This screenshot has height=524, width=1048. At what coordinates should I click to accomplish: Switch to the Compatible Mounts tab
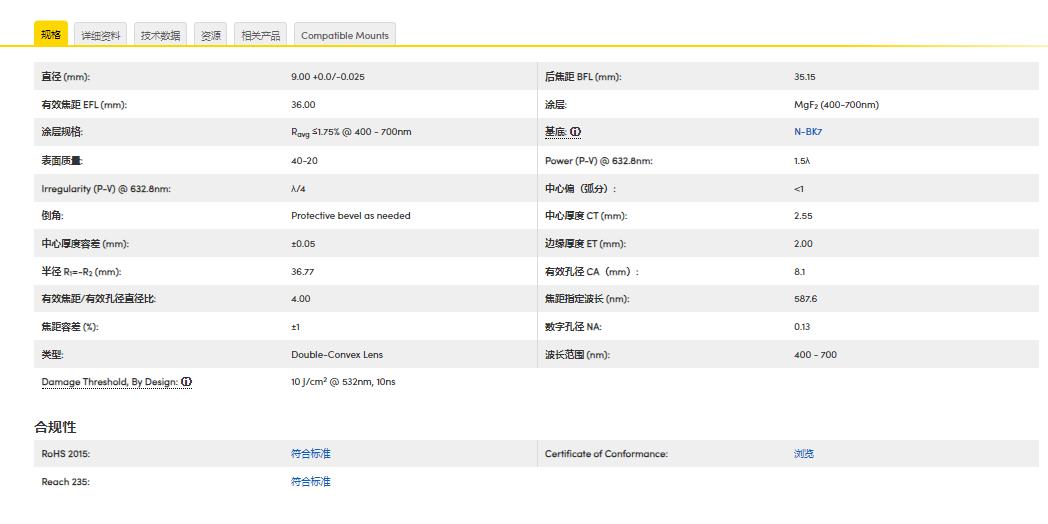345,35
